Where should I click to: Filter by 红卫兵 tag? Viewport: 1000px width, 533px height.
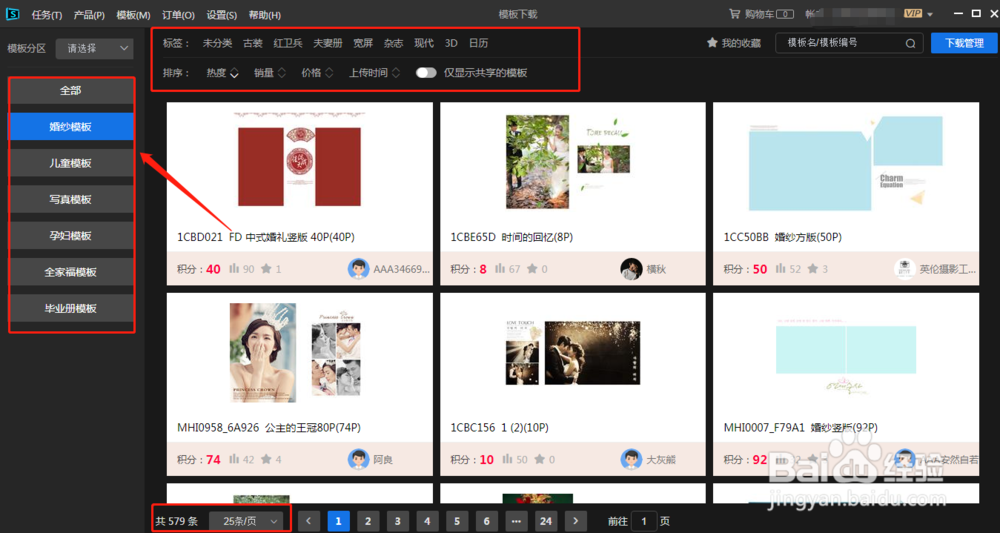pyautogui.click(x=288, y=43)
